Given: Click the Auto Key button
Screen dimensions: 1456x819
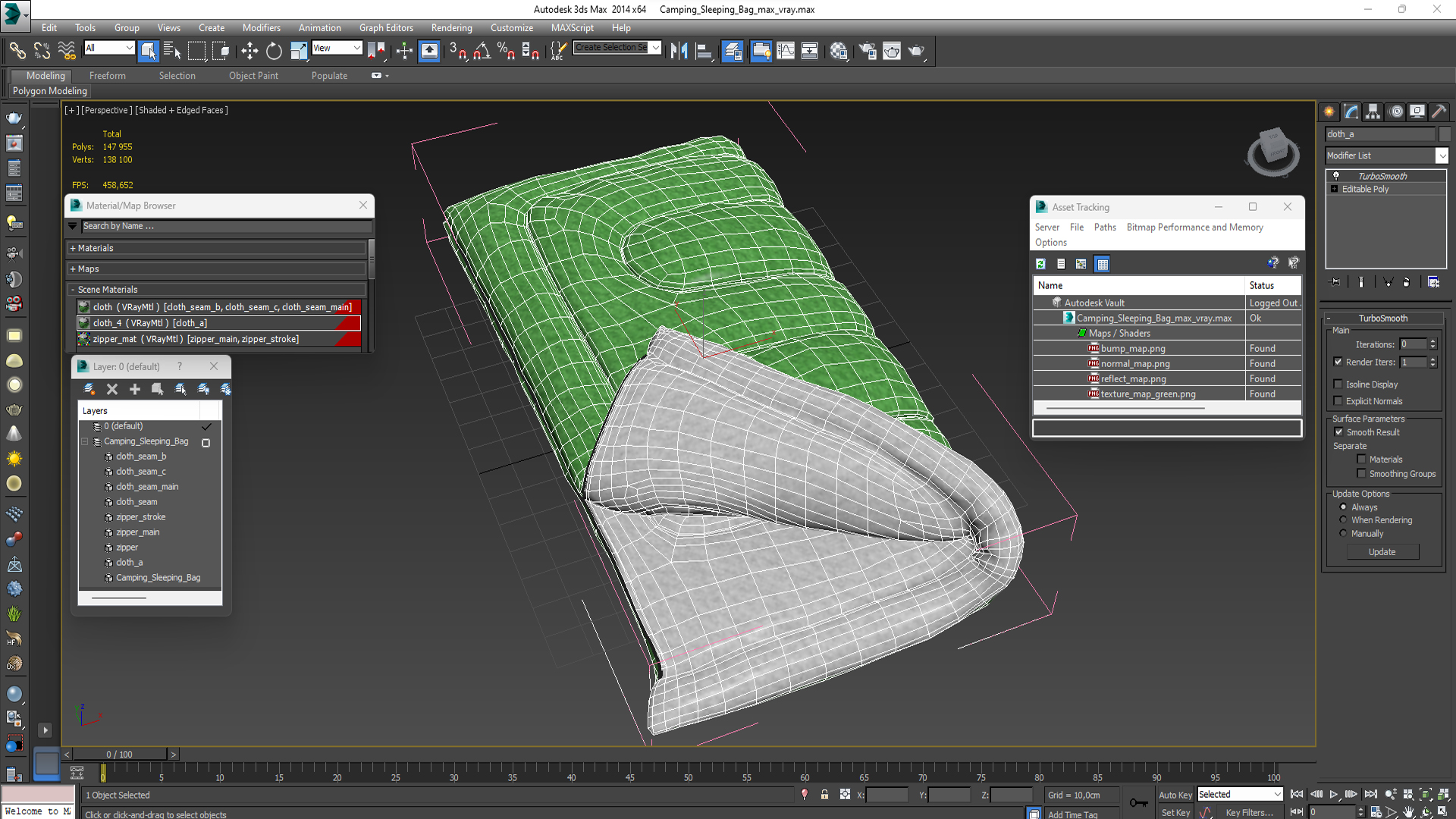Looking at the screenshot, I should coord(1175,795).
